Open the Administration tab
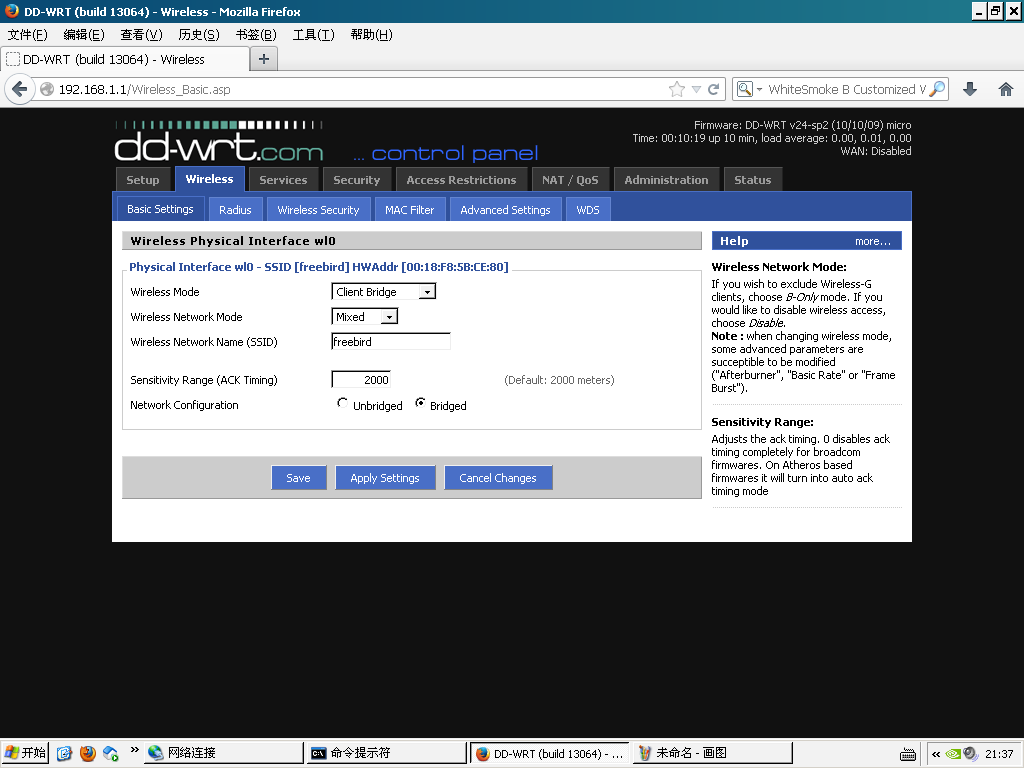The width and height of the screenshot is (1024, 768). pos(666,180)
